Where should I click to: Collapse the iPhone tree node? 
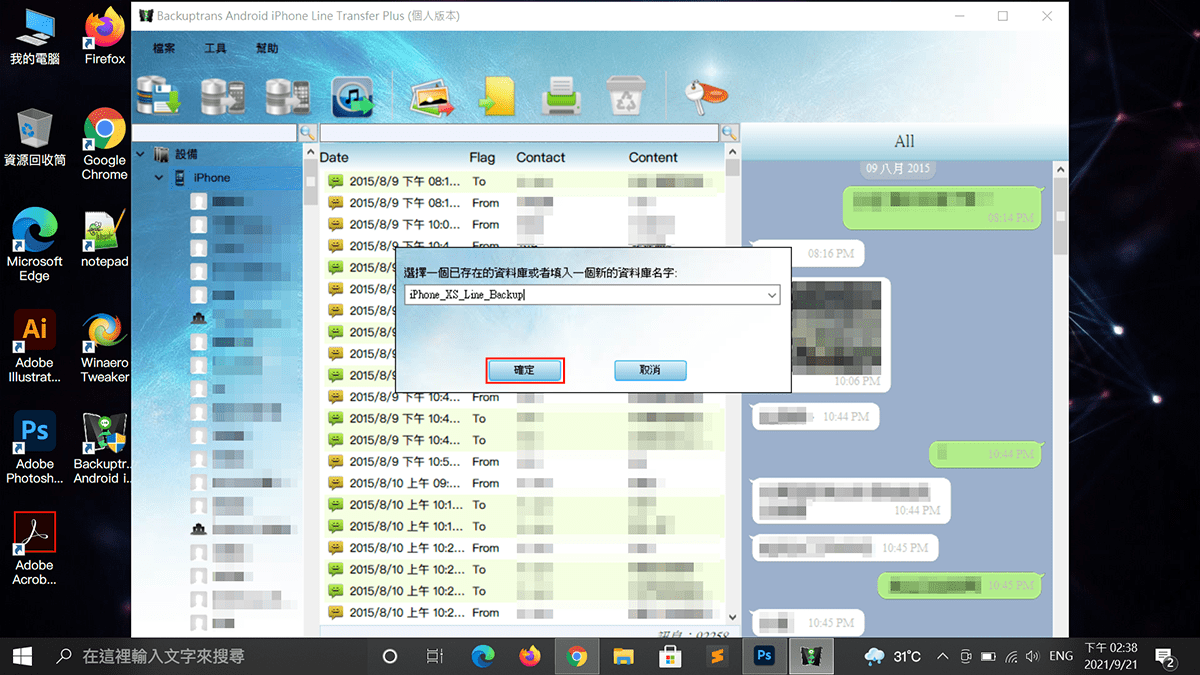pos(159,178)
